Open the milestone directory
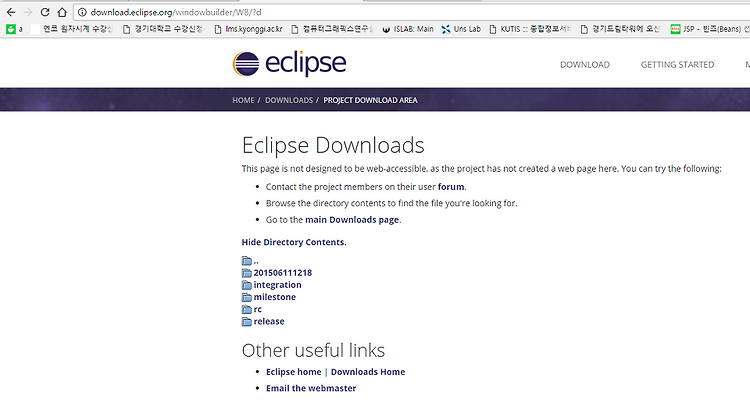The image size is (750, 406). (275, 297)
